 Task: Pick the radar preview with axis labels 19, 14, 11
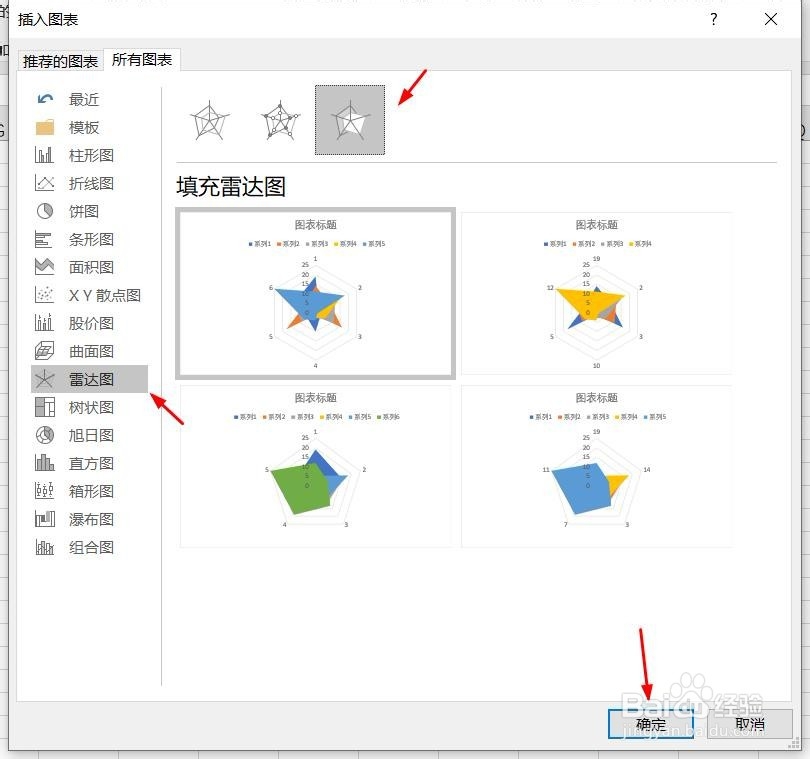[597, 466]
